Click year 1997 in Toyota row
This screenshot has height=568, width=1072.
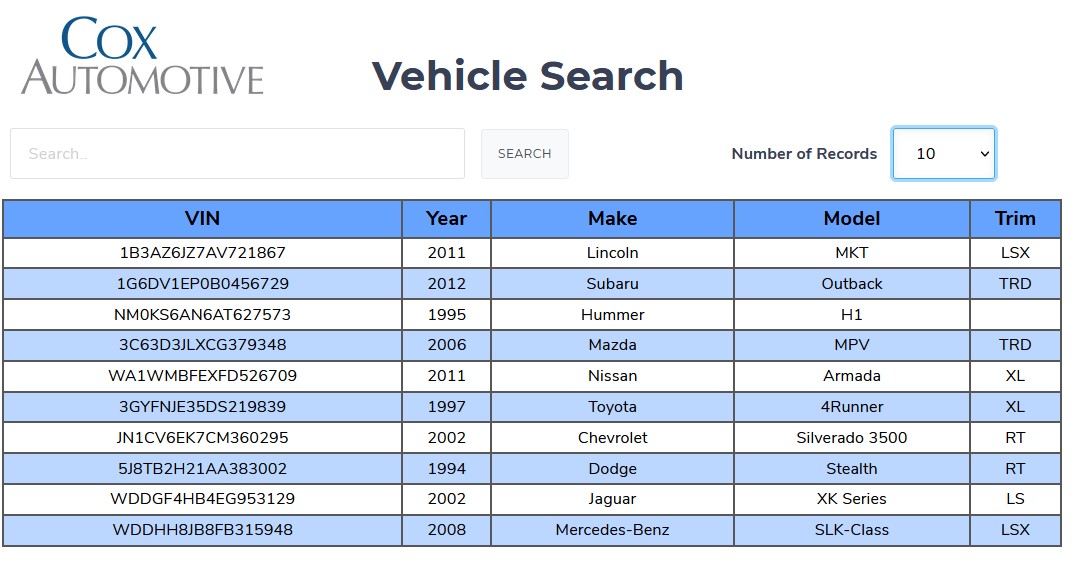pyautogui.click(x=446, y=407)
